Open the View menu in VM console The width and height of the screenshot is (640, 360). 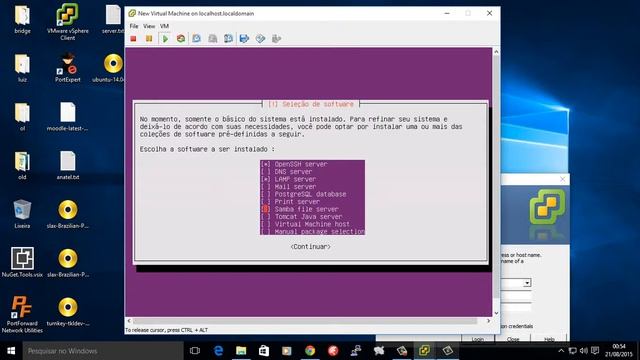[x=149, y=26]
